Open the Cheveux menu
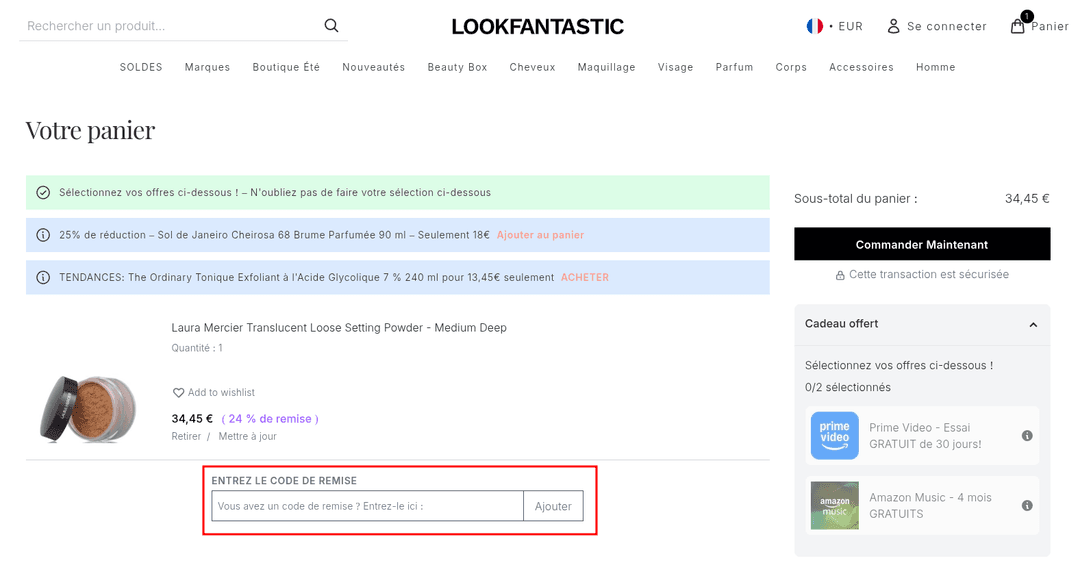This screenshot has width=1080, height=572. 532,67
